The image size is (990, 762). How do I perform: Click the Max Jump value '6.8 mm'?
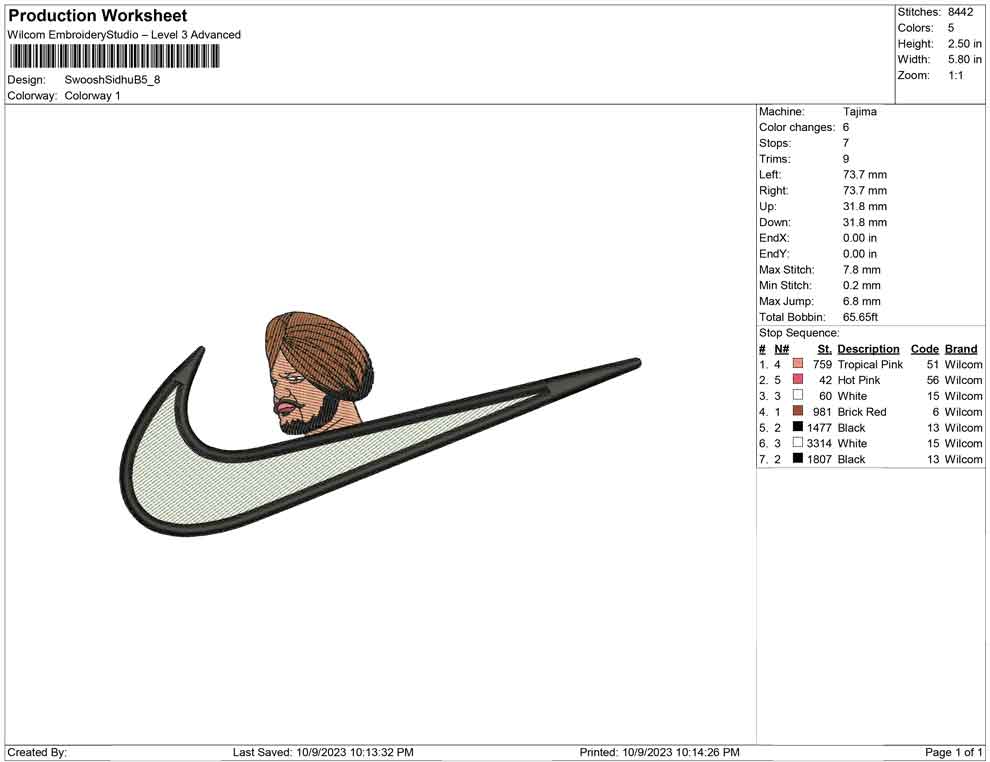tap(861, 301)
